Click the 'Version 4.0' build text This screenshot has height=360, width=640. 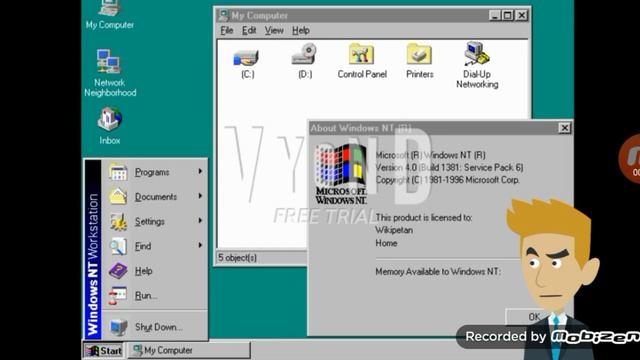[x=449, y=168]
